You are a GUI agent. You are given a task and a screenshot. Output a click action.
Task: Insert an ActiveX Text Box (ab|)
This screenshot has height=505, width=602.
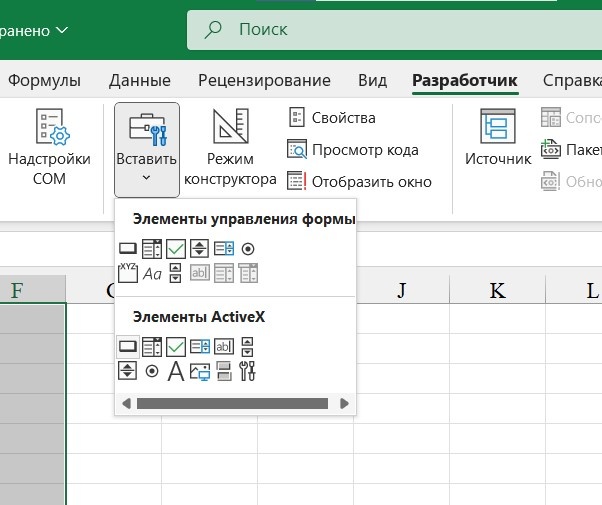(x=224, y=346)
